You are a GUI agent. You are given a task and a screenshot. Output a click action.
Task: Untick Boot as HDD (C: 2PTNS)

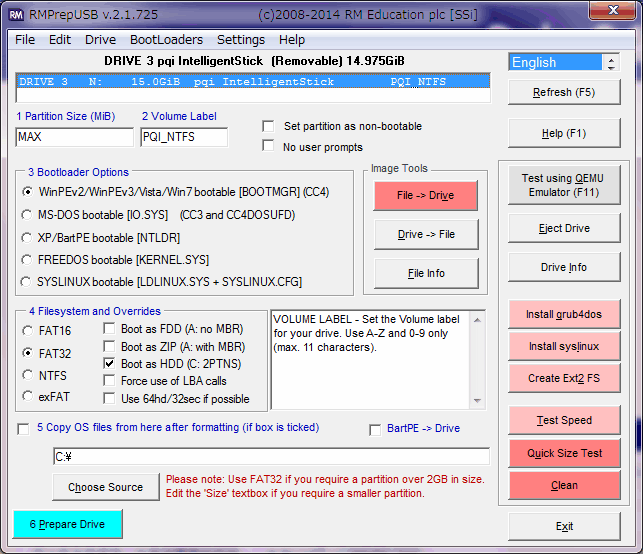(109, 363)
